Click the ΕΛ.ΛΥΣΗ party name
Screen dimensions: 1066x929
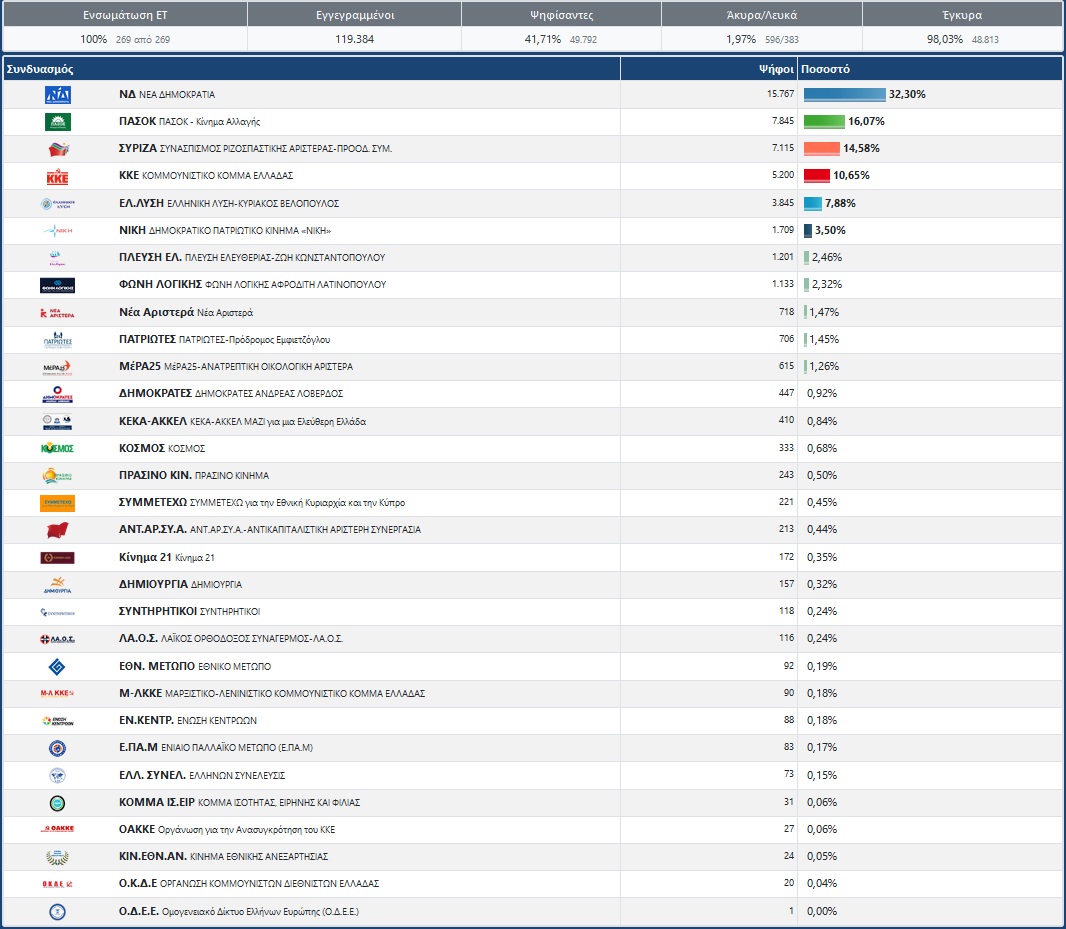pos(141,203)
